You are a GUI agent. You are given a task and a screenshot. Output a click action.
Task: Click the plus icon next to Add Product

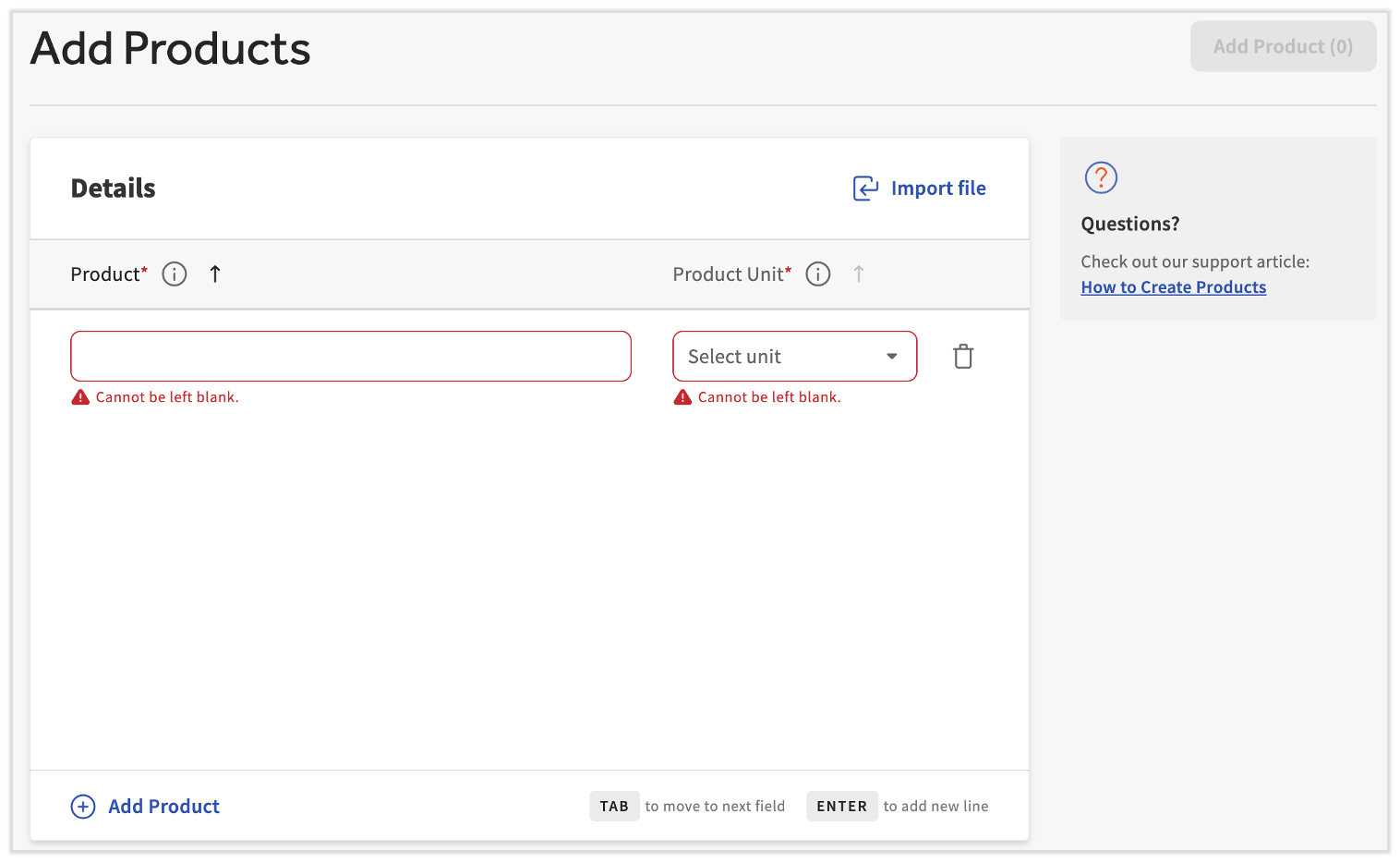(x=83, y=806)
